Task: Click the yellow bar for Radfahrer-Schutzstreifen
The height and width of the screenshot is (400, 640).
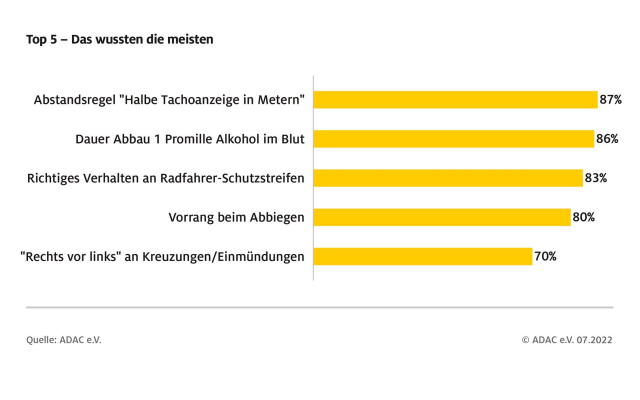Action: [x=448, y=178]
